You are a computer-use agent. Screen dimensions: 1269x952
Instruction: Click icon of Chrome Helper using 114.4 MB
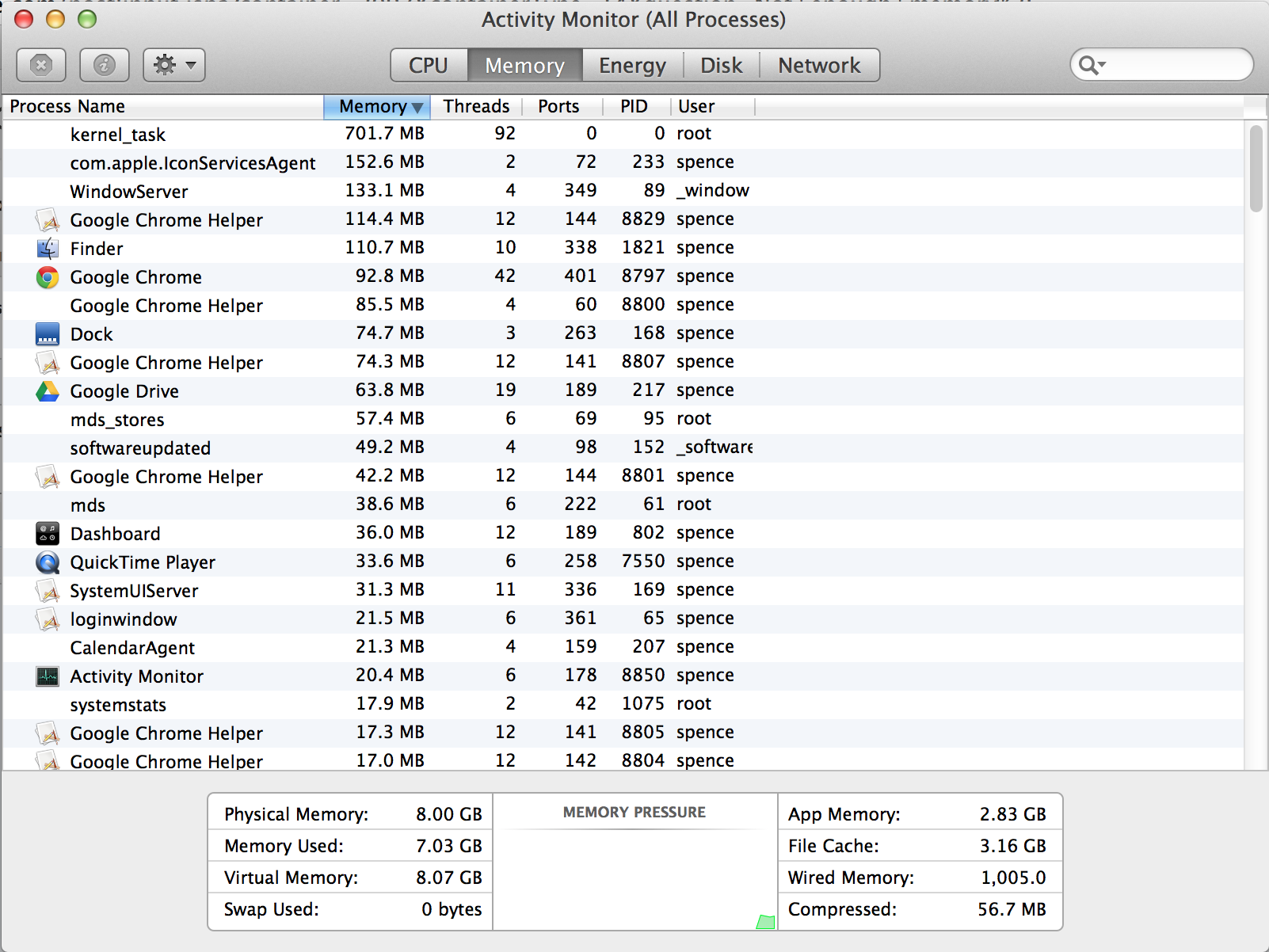[x=48, y=220]
